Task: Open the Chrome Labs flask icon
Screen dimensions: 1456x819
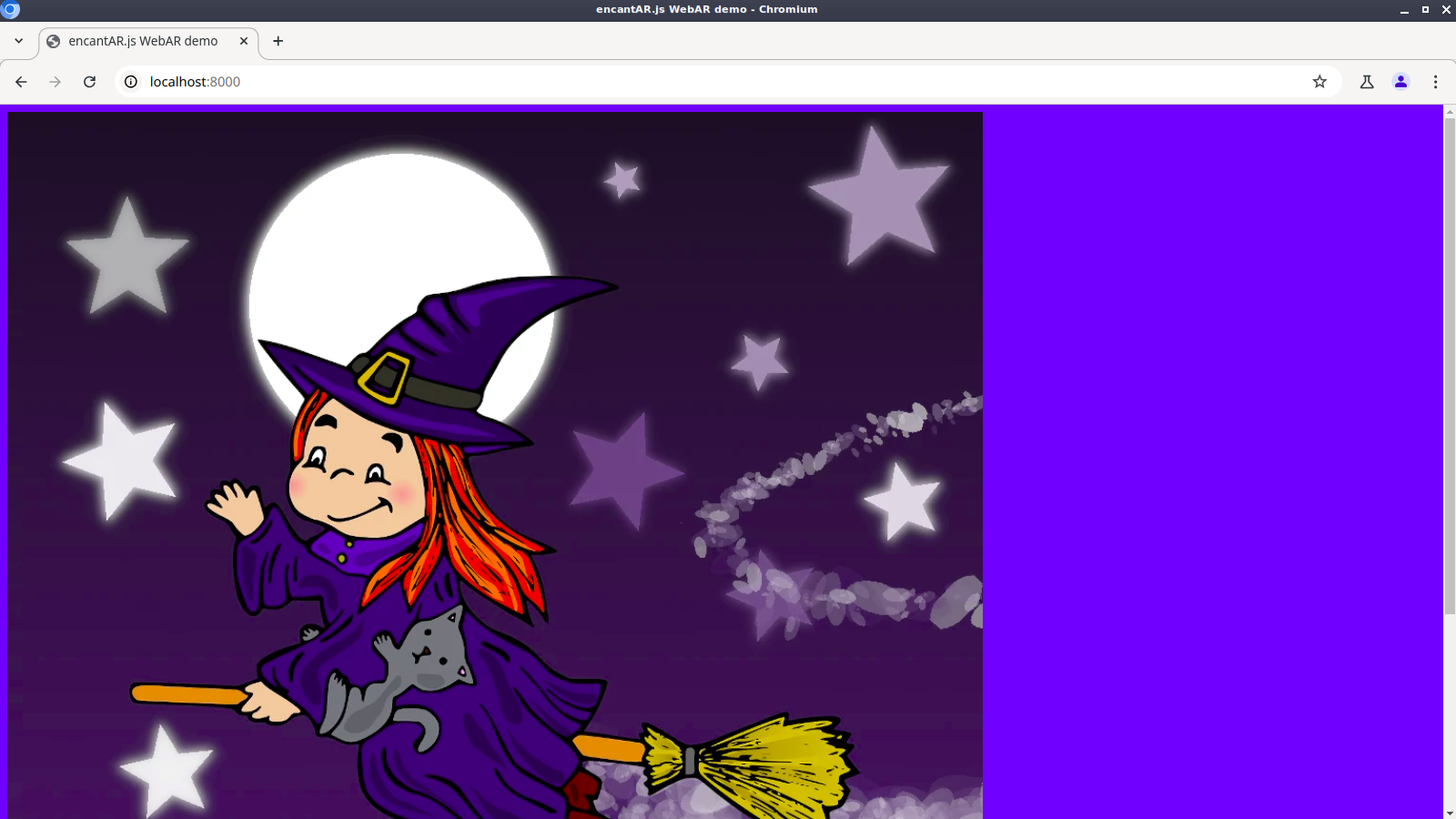Action: click(x=1367, y=82)
